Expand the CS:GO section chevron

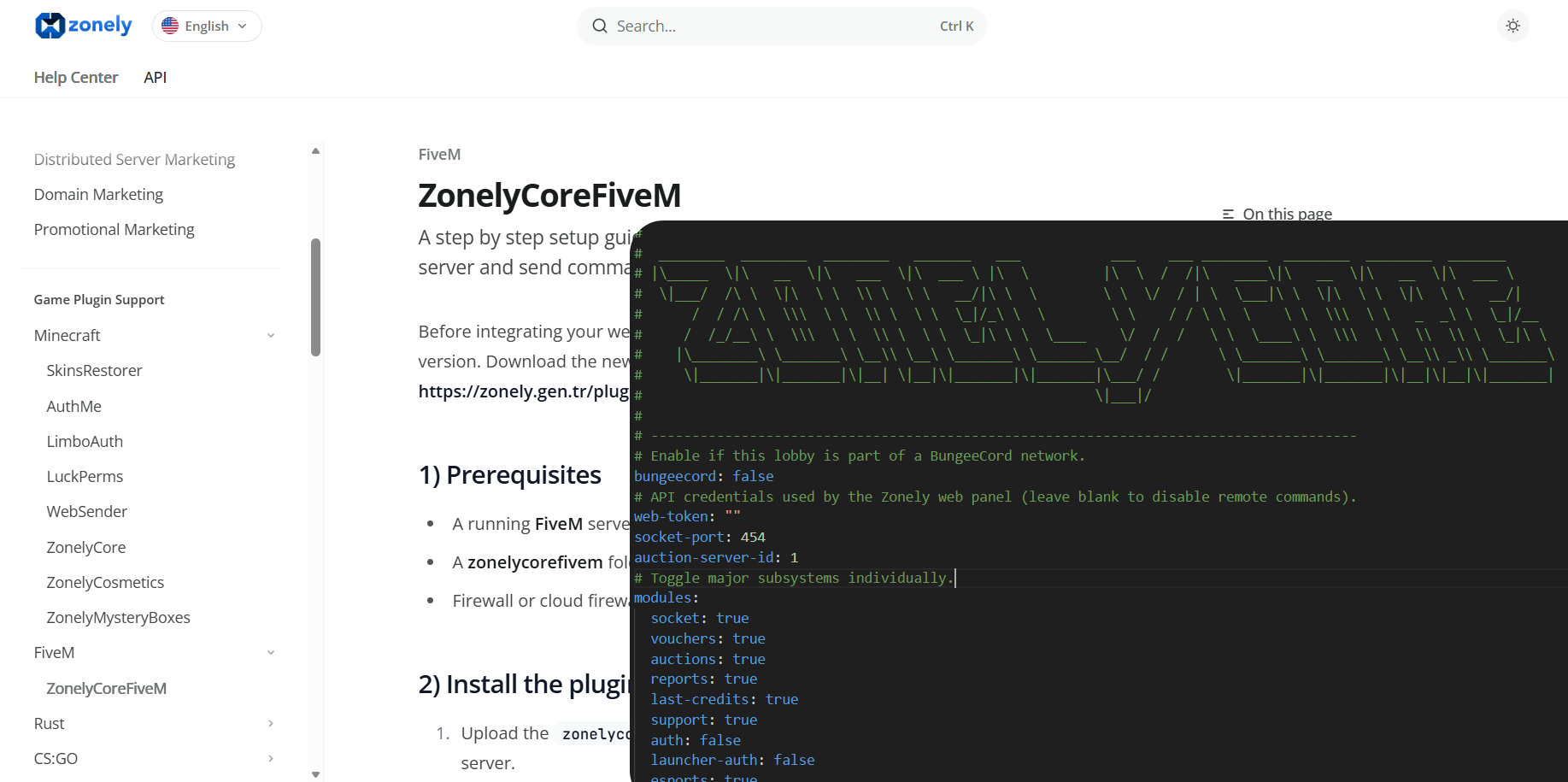click(x=271, y=759)
